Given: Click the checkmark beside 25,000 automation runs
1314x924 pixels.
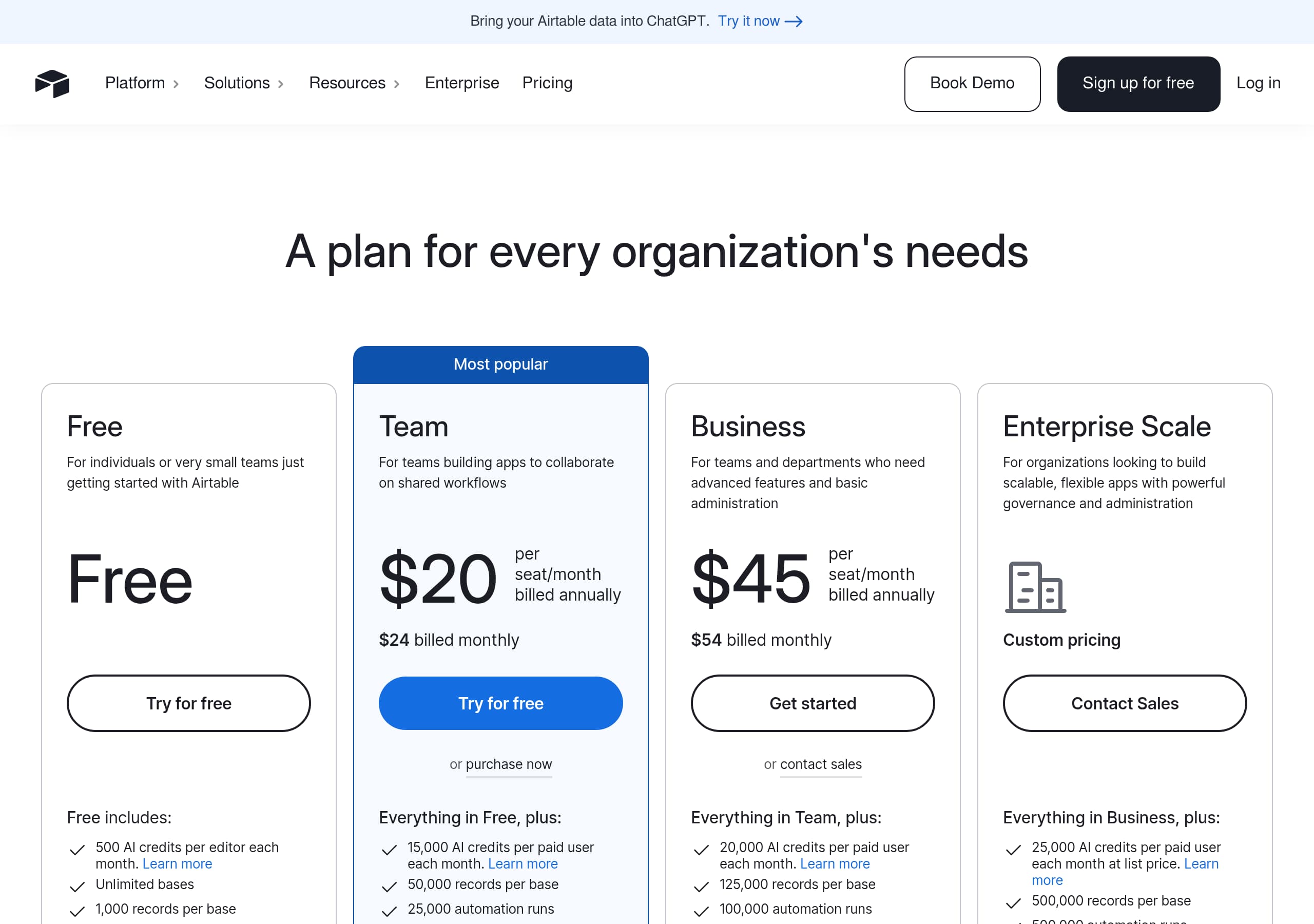Looking at the screenshot, I should point(390,910).
